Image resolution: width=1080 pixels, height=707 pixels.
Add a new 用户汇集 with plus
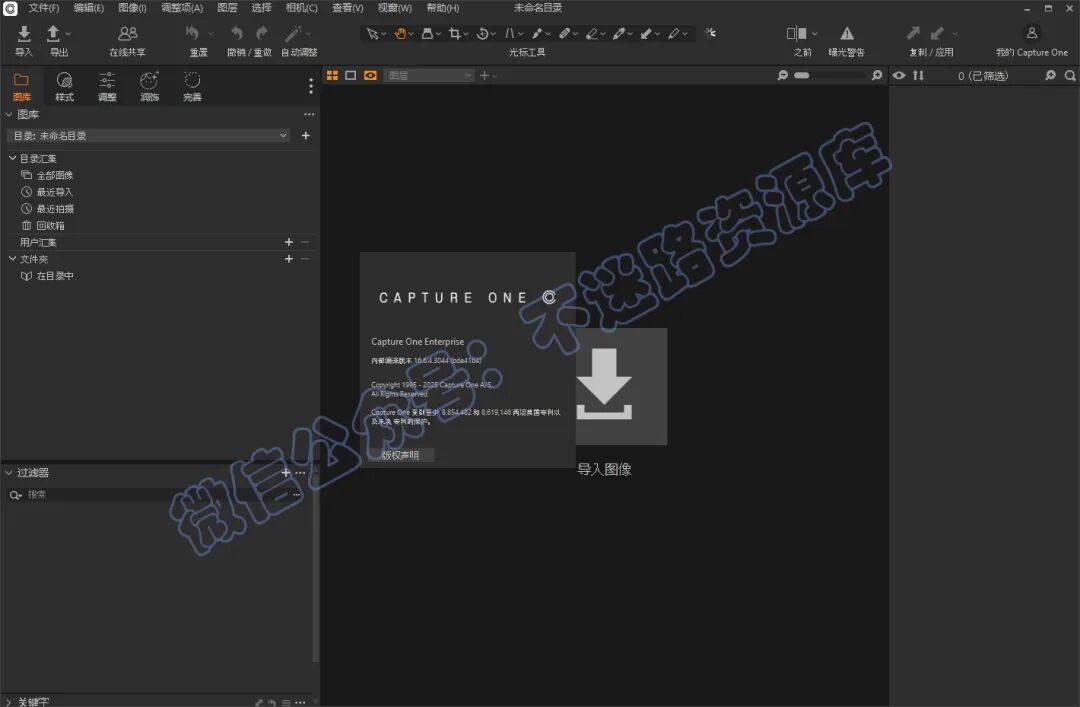[289, 242]
